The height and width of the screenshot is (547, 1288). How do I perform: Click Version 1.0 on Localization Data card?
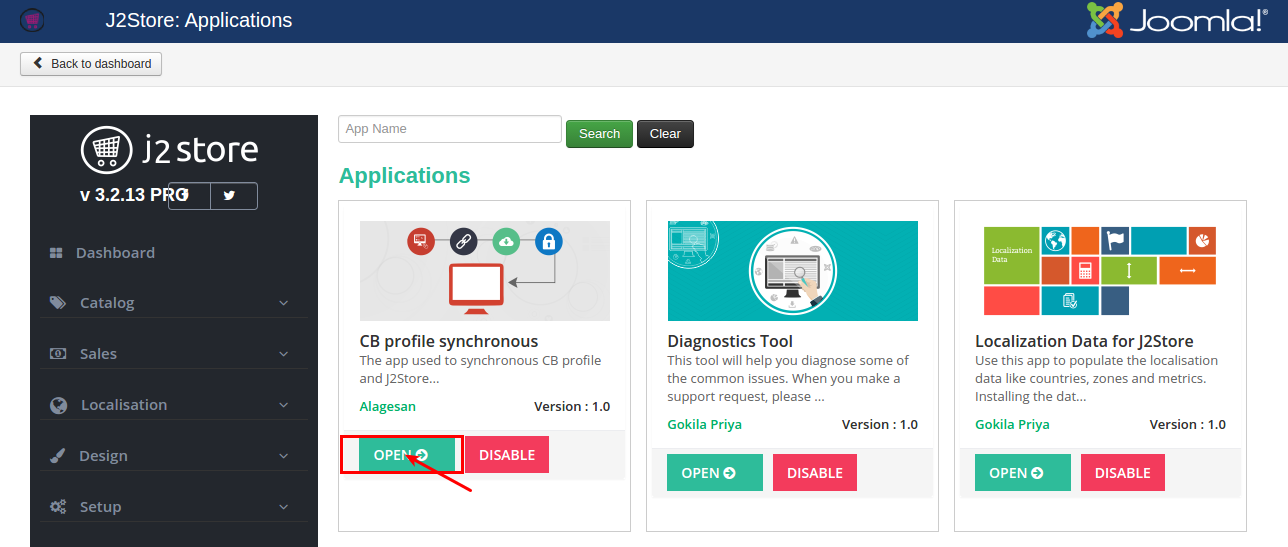click(x=1188, y=425)
